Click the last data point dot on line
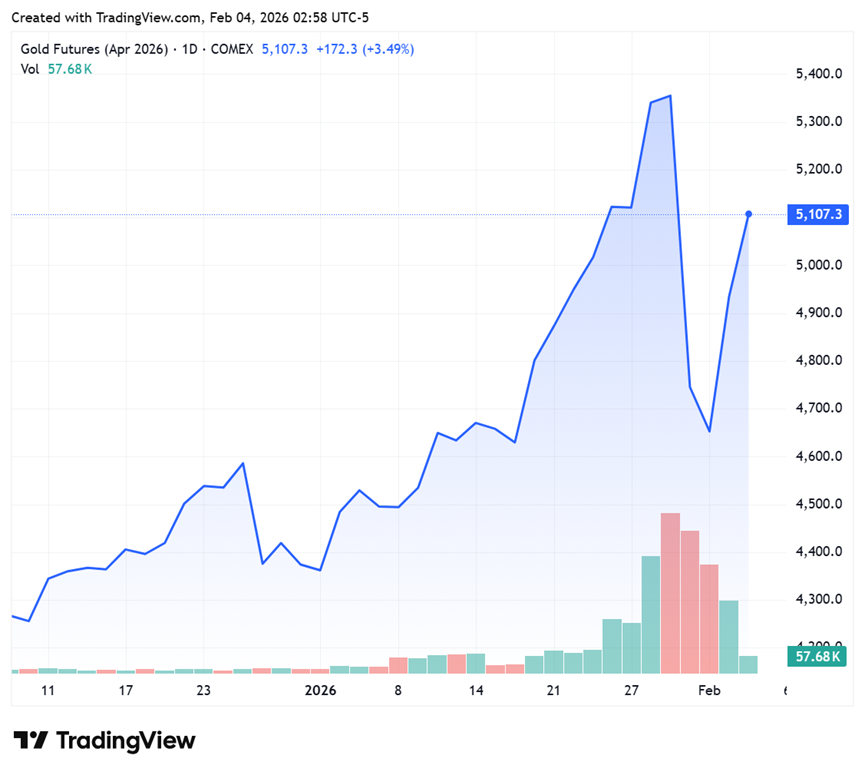Viewport: 865px width, 775px height. tap(748, 214)
